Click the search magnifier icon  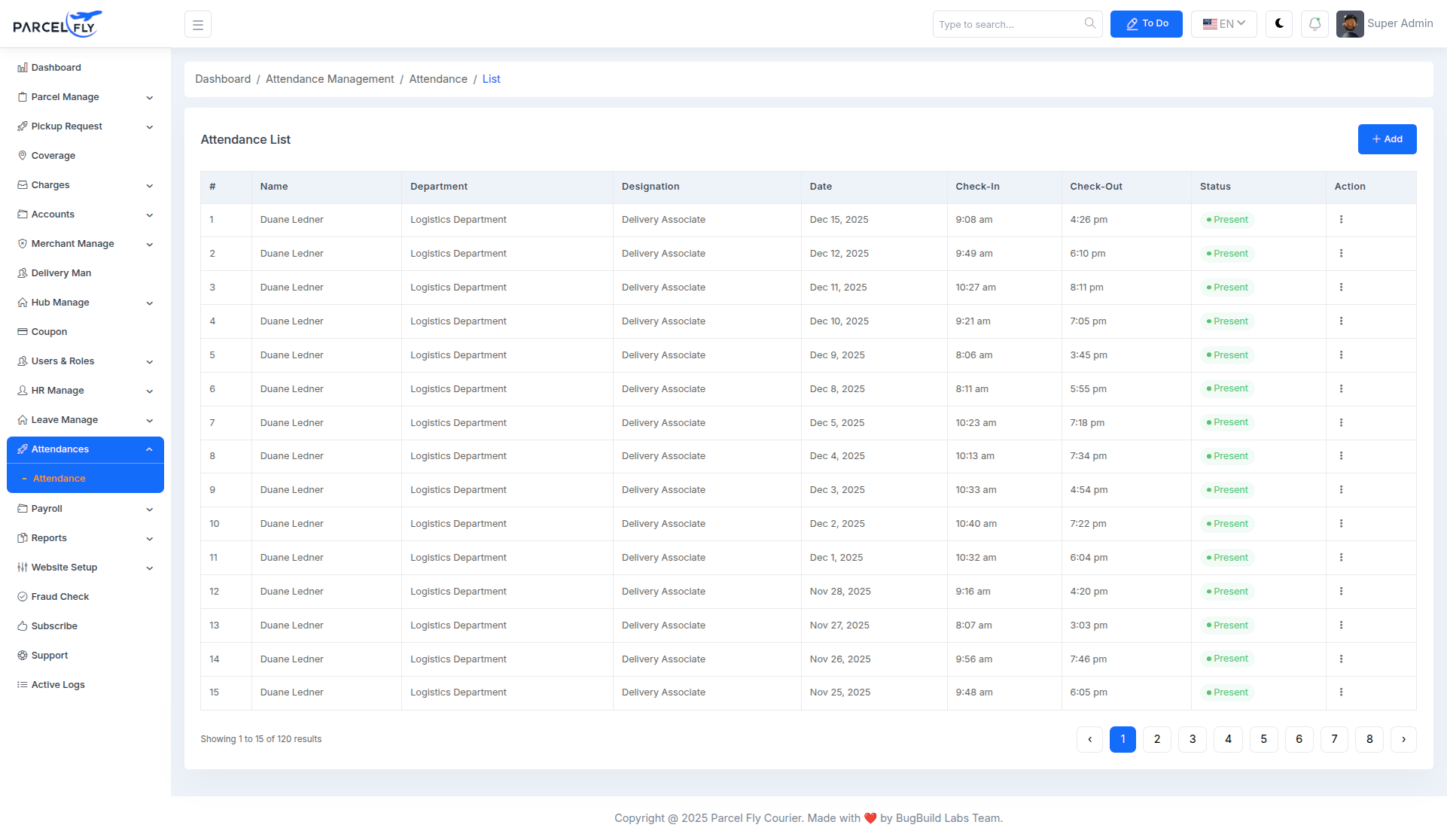pos(1089,24)
